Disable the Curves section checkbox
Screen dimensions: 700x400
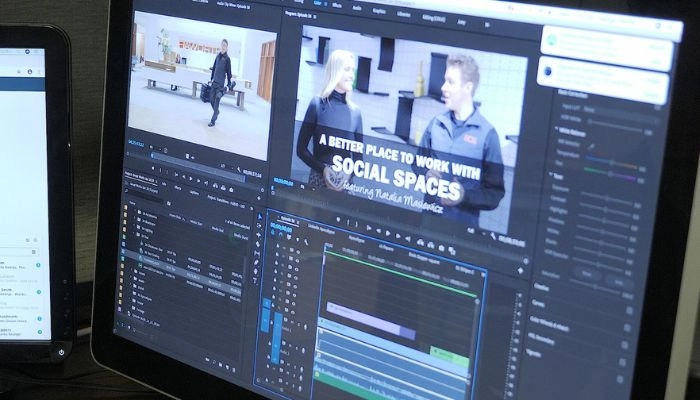click(629, 311)
